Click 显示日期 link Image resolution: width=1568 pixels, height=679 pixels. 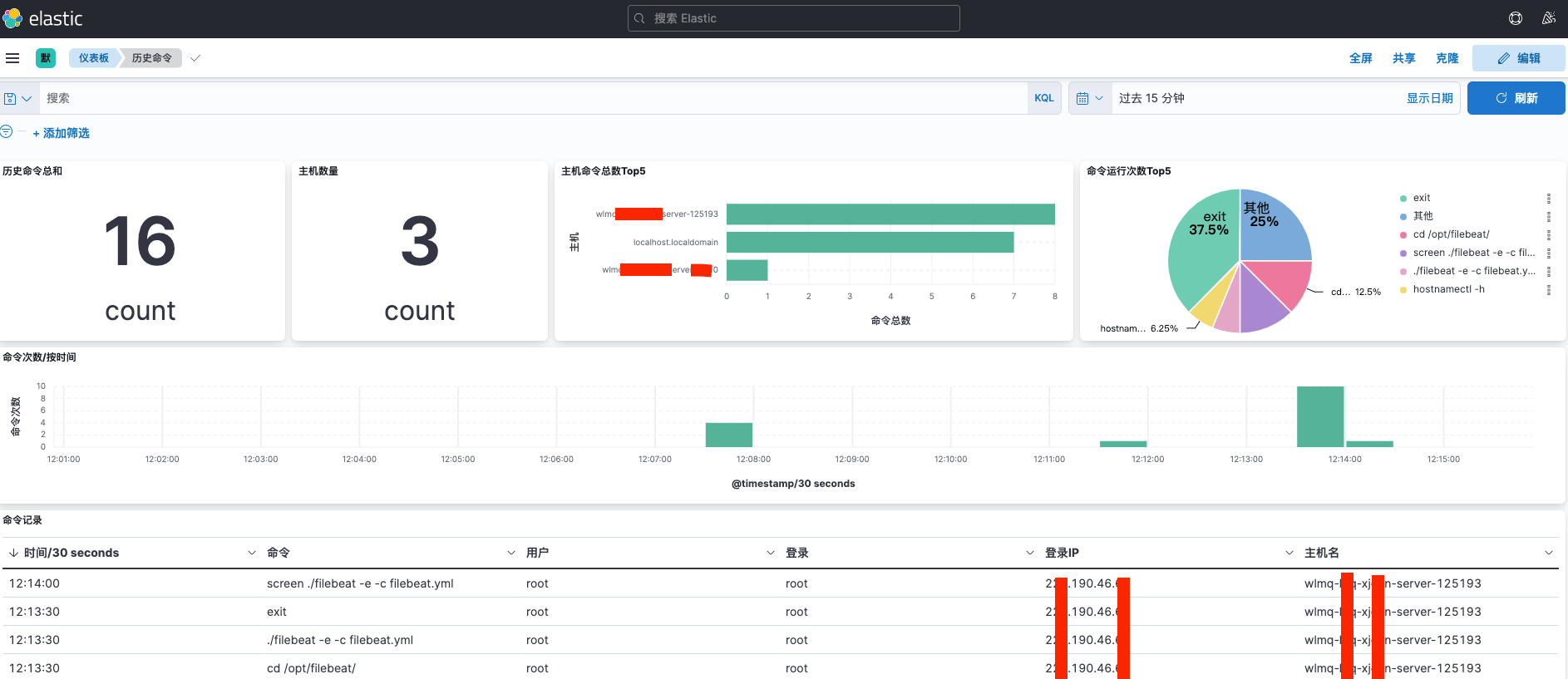[1430, 98]
